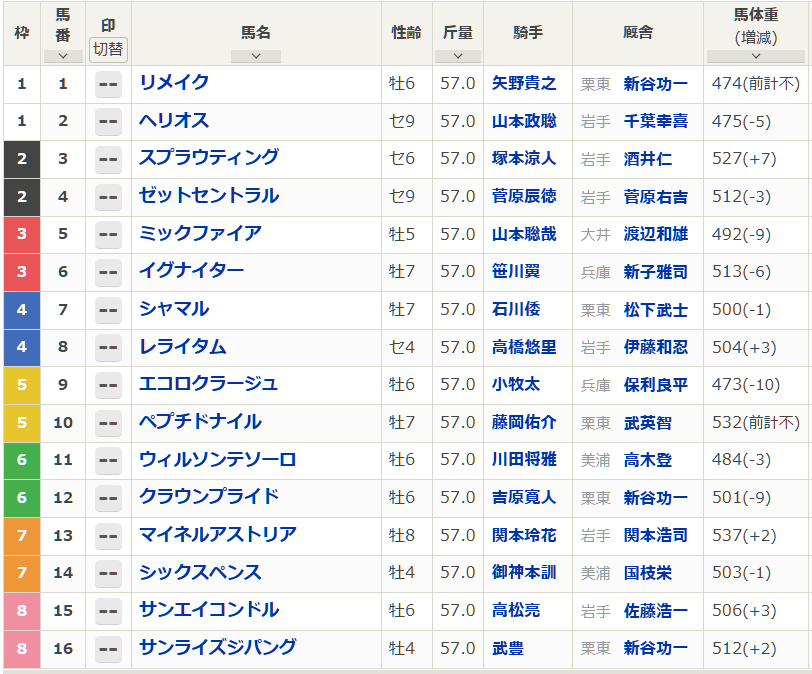Click the sort arrow under 斤量 header
This screenshot has width=812, height=674.
pyautogui.click(x=458, y=56)
